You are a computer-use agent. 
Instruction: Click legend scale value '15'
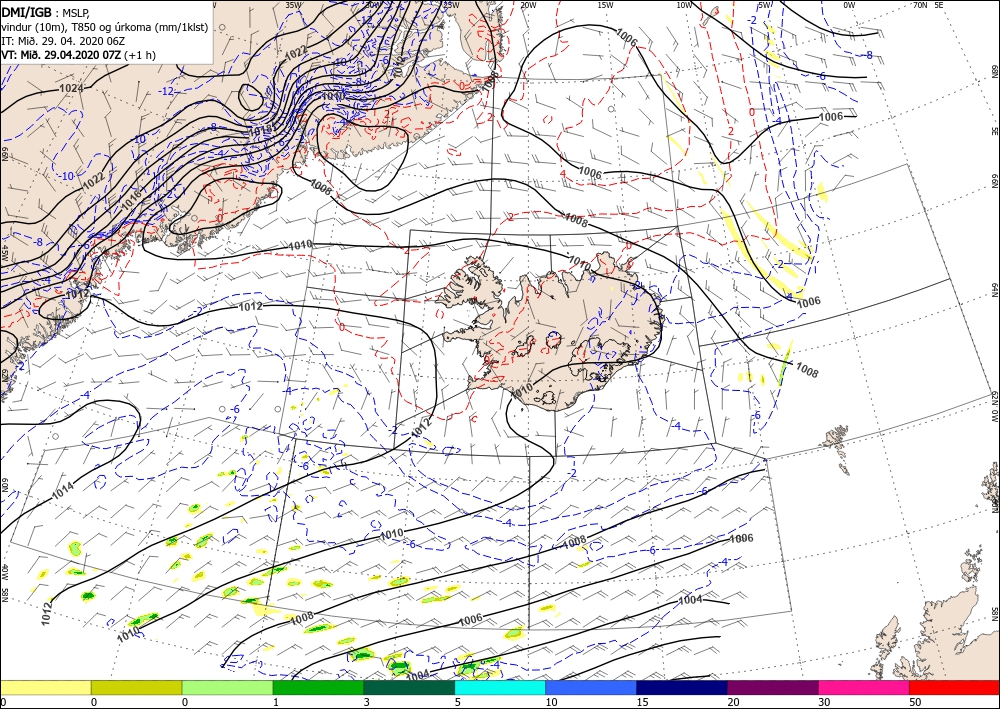click(642, 702)
